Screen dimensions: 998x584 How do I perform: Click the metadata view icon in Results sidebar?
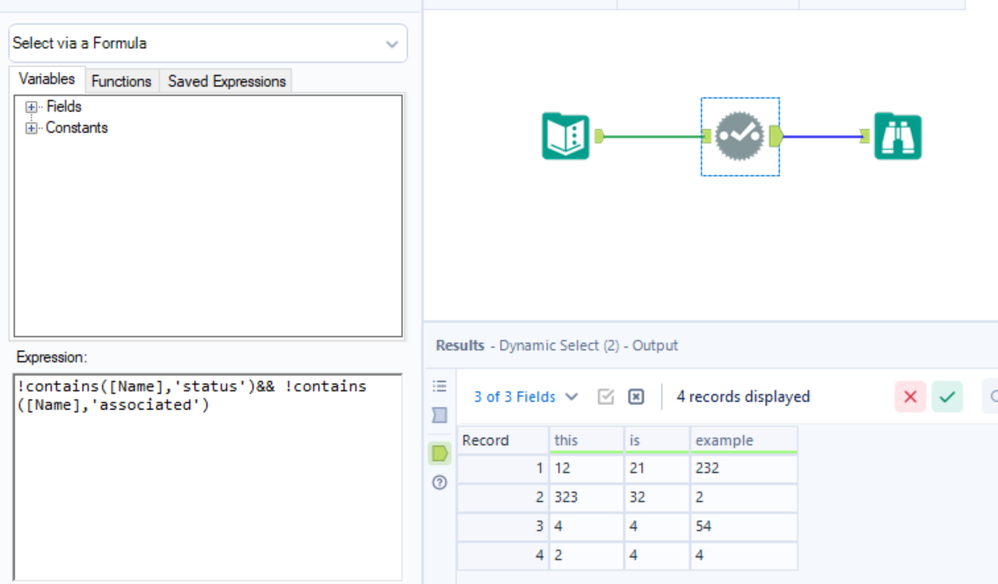click(439, 415)
